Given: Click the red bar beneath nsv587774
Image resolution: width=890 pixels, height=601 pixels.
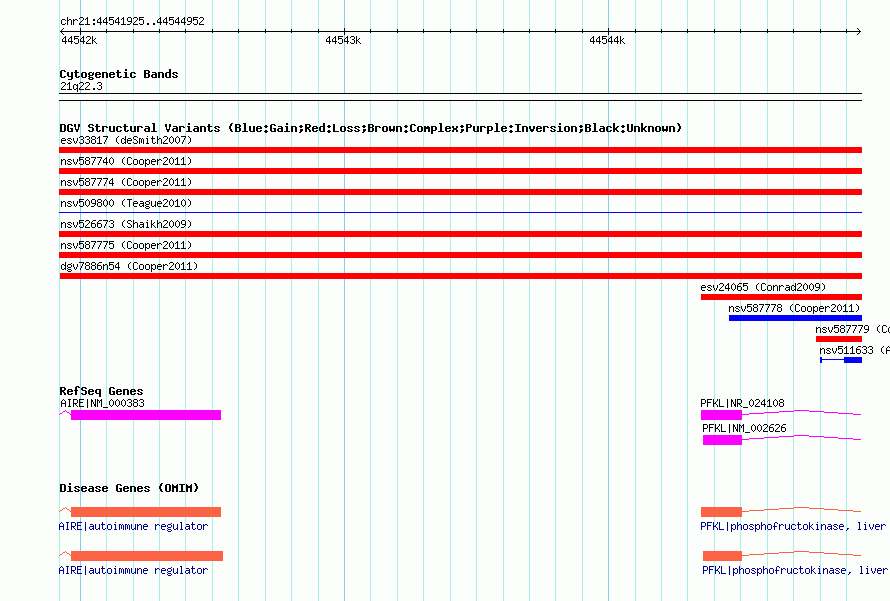Looking at the screenshot, I should pos(460,192).
